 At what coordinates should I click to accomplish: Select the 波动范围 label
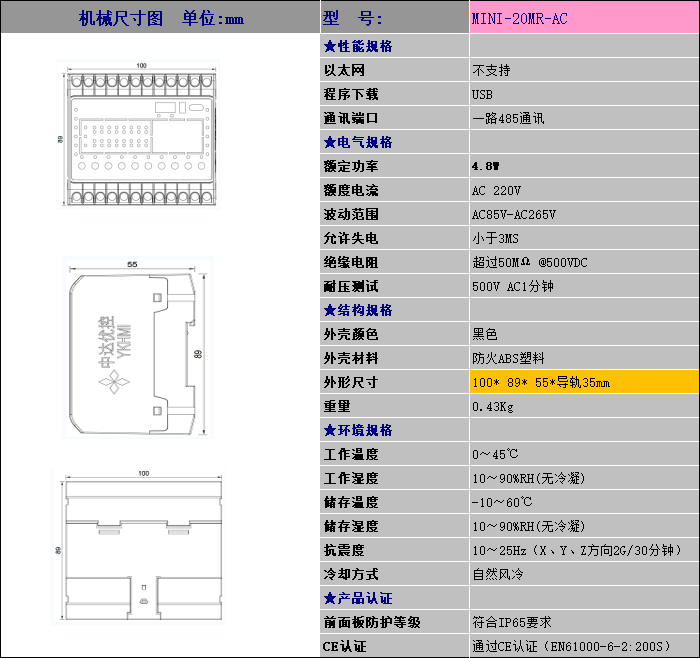pos(351,214)
